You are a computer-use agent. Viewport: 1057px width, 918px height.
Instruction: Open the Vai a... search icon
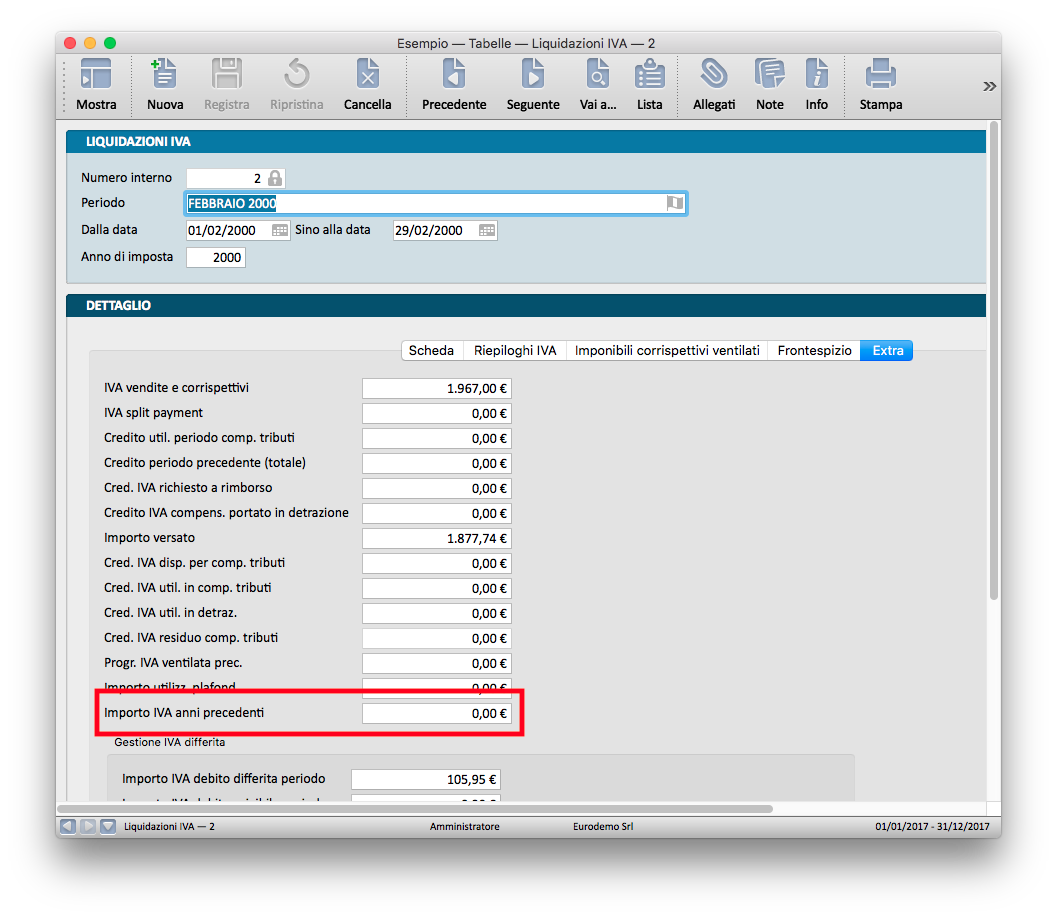click(598, 76)
